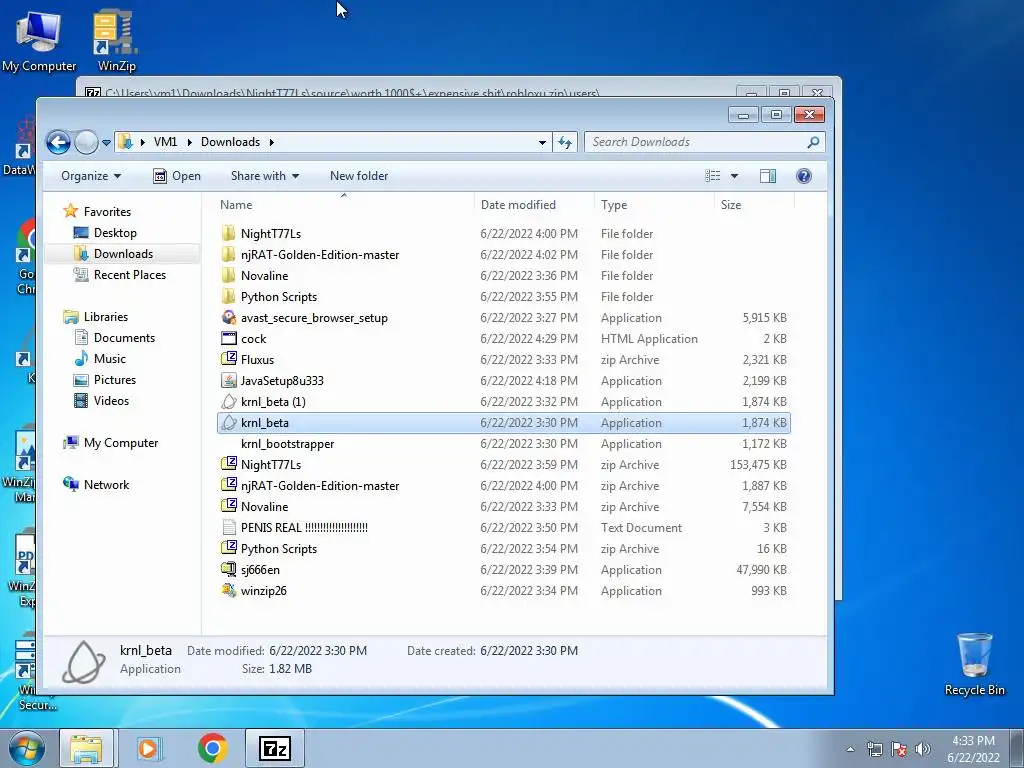The width and height of the screenshot is (1024, 768).
Task: Select krnl_bootstrapper file name
Action: point(287,443)
